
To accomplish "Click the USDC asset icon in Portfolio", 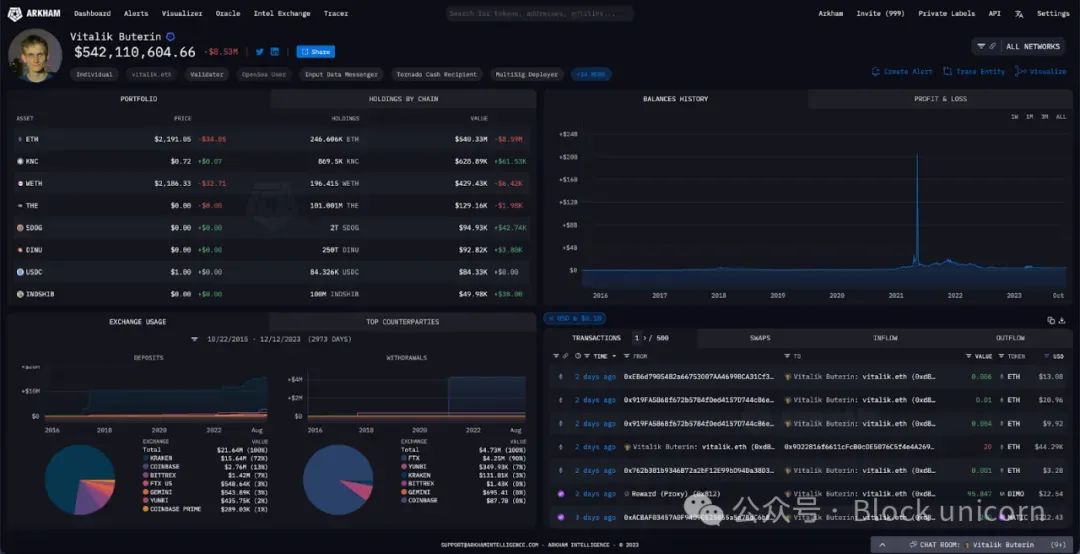I will pyautogui.click(x=20, y=271).
